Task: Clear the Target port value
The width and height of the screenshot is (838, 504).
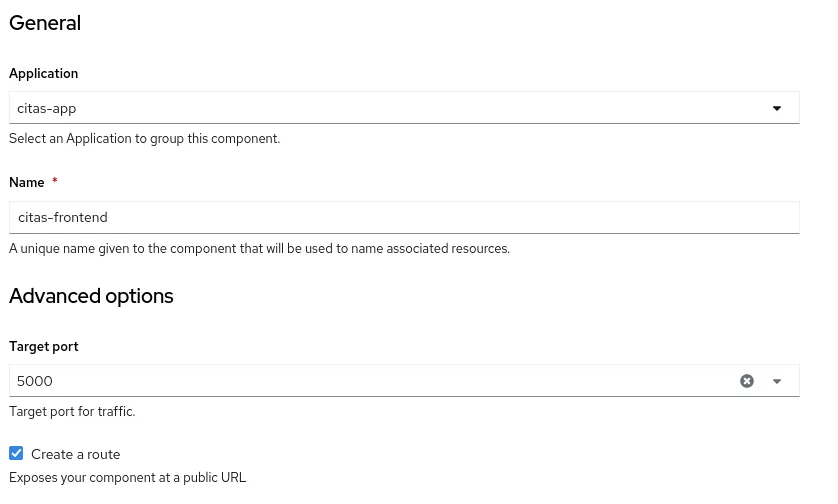Action: [747, 381]
